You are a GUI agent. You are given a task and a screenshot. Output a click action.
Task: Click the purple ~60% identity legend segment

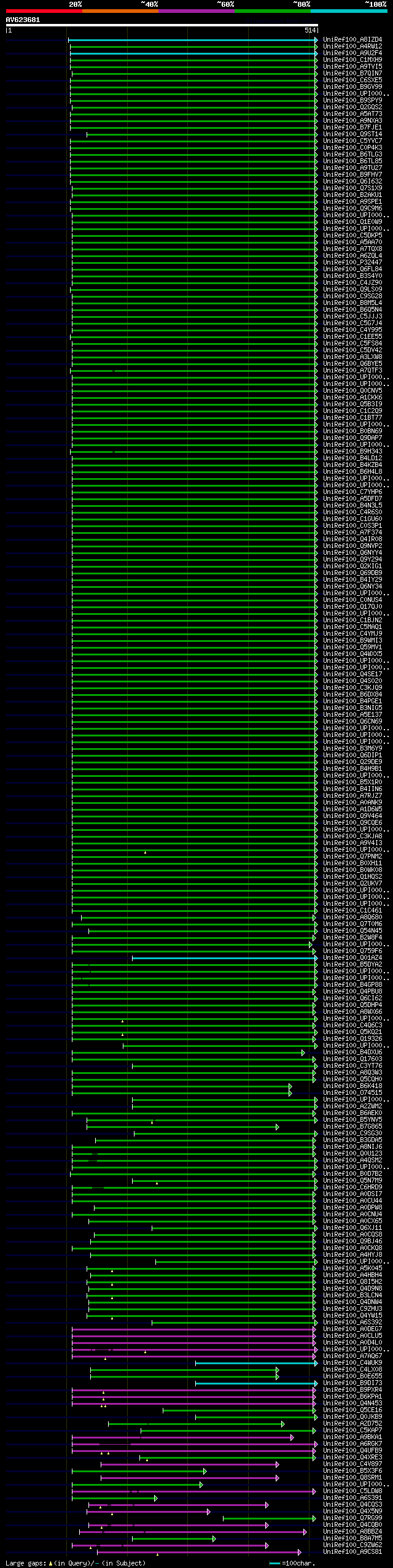tap(196, 11)
